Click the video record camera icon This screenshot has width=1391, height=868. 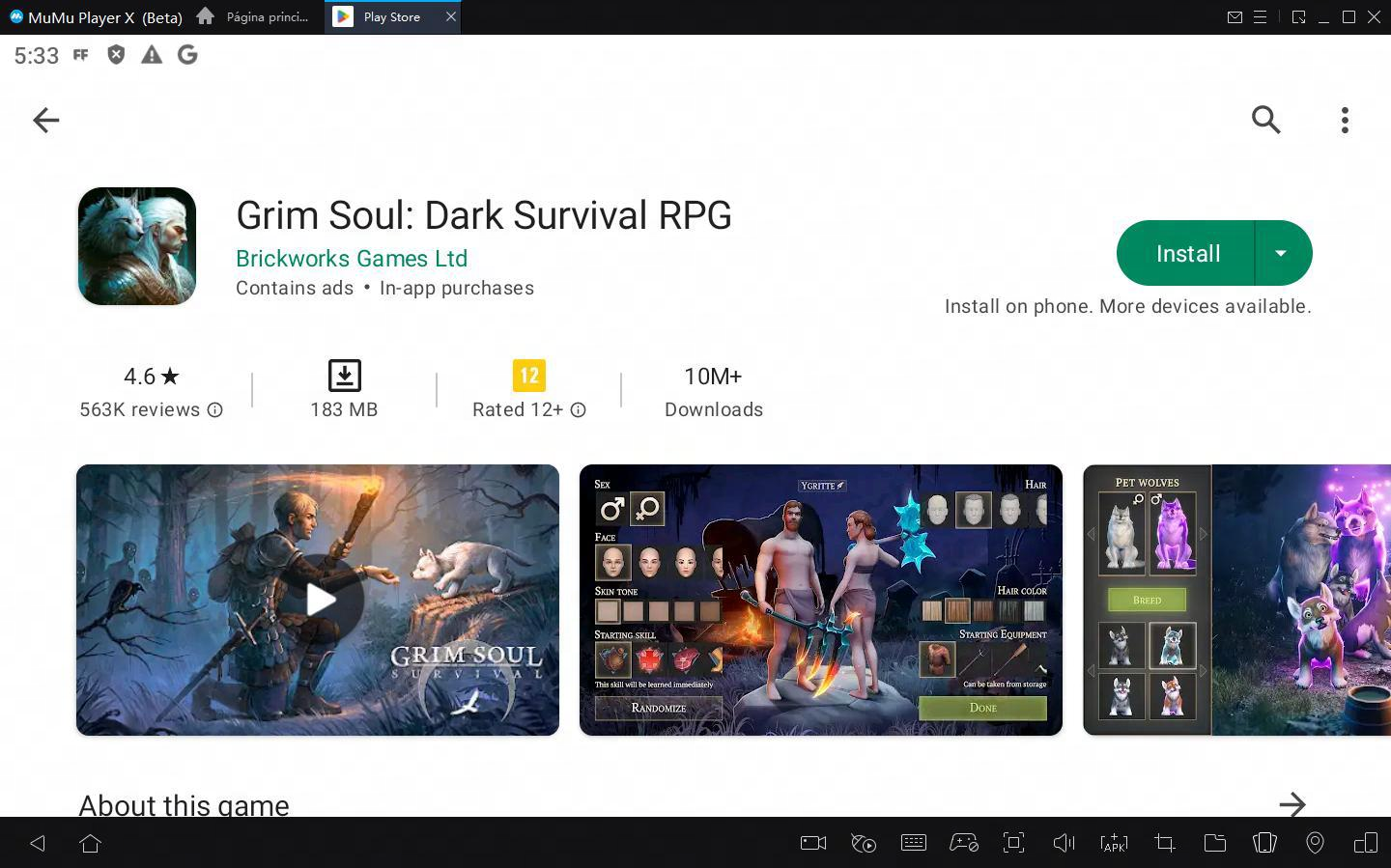point(813,843)
